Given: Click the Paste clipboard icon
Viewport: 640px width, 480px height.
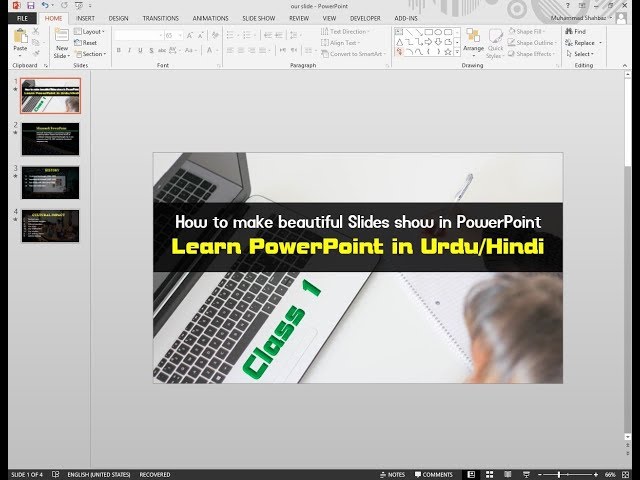Looking at the screenshot, I should [20, 36].
